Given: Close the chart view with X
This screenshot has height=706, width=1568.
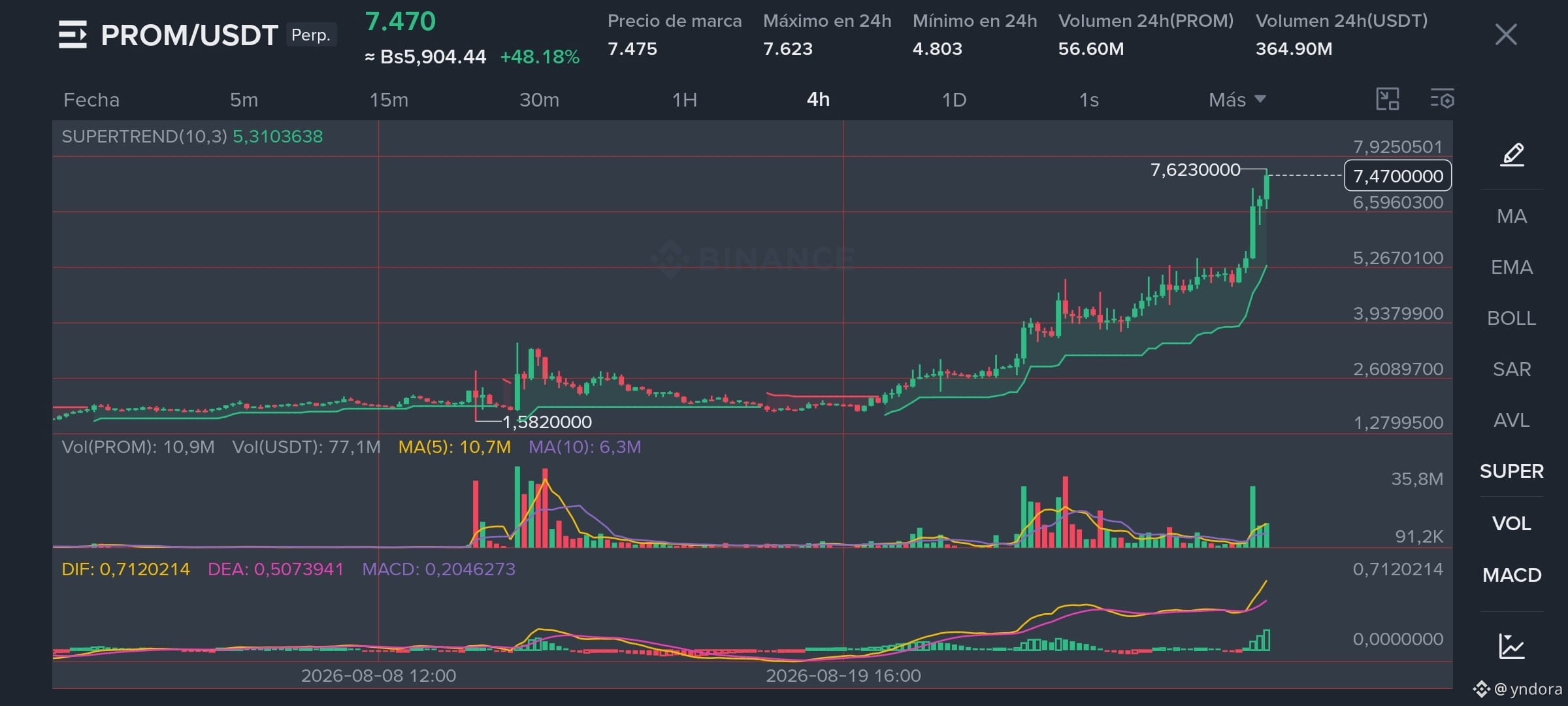Looking at the screenshot, I should point(1506,35).
